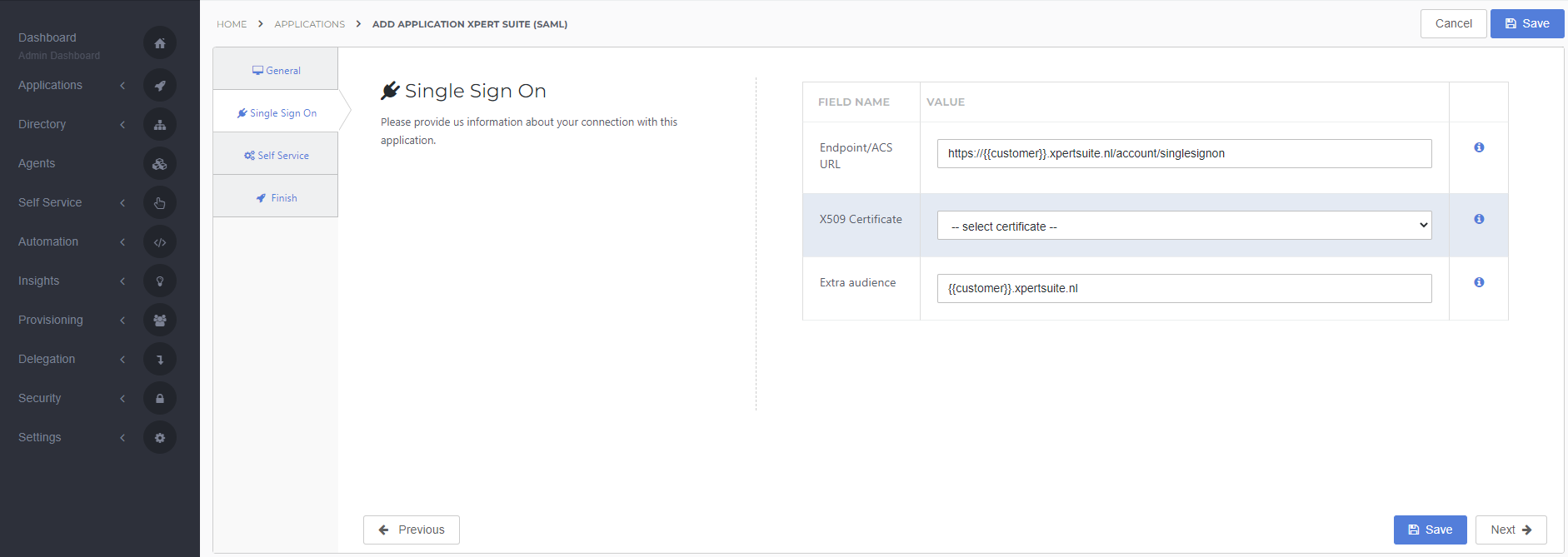Open the Finish wizard tab
Viewport: 1568px width, 557px height.
[276, 197]
